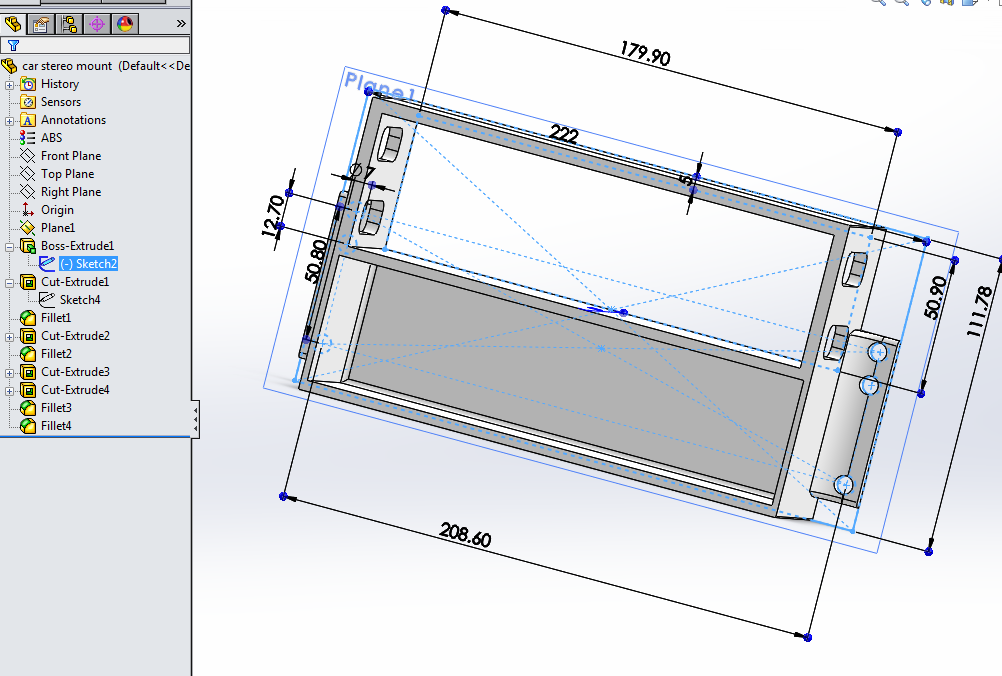Open the DimXpertManager tab icon
Viewport: 1002px width, 676px height.
[x=97, y=23]
